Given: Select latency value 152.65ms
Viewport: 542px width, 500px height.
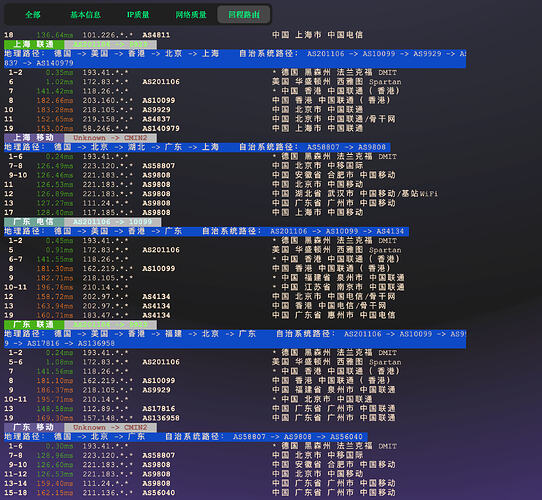Looking at the screenshot, I should click(x=55, y=119).
